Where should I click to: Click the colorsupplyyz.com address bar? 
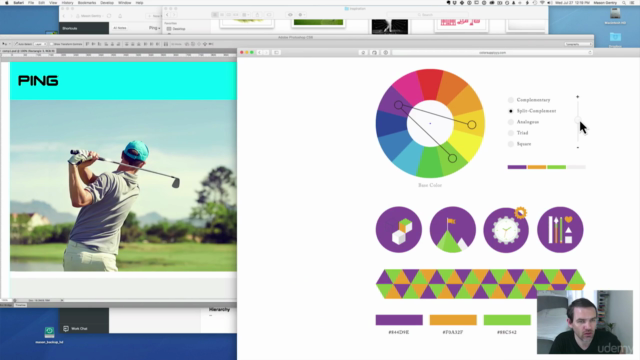(492, 53)
